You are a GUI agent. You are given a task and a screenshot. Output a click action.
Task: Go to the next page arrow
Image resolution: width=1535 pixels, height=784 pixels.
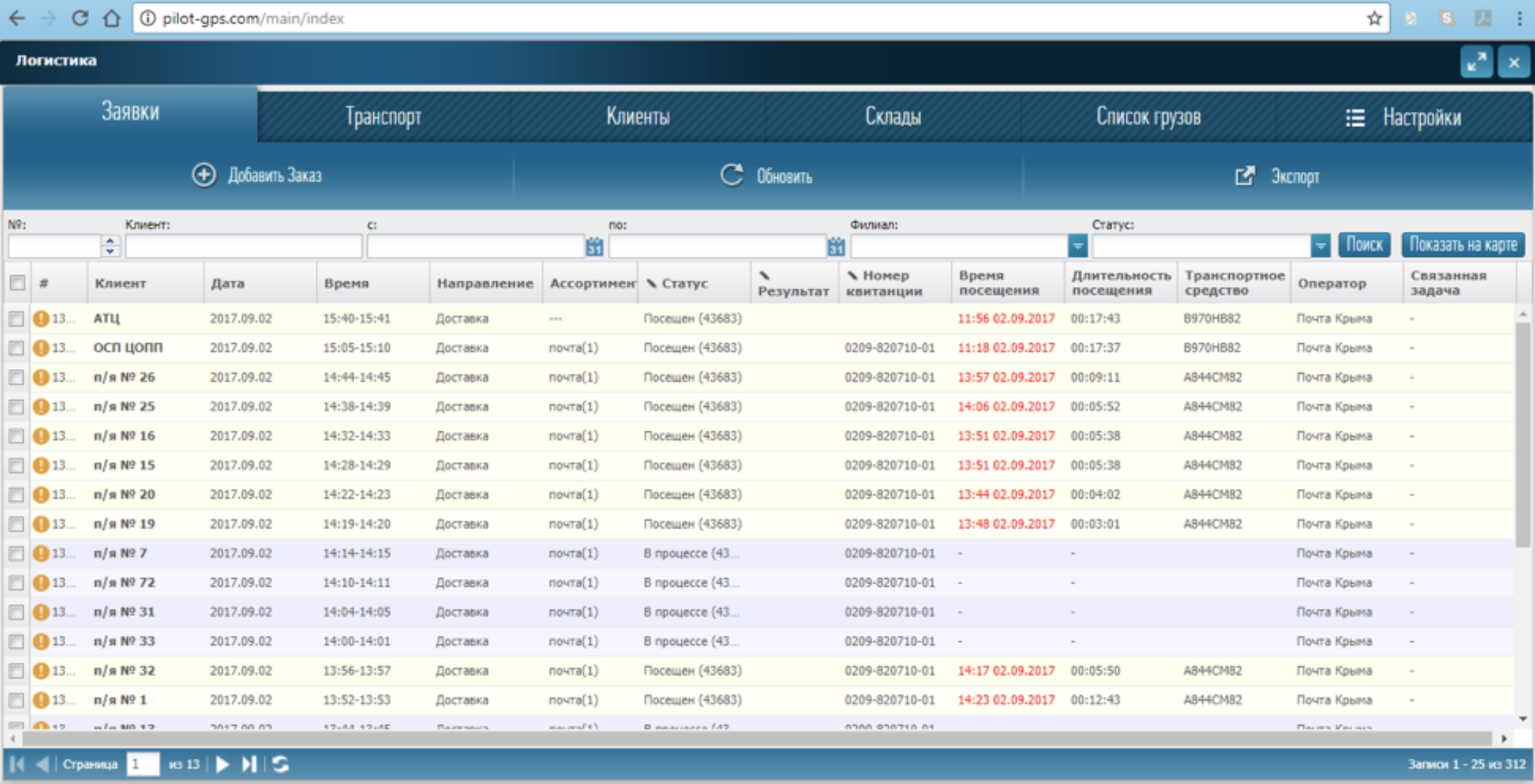pos(222,764)
